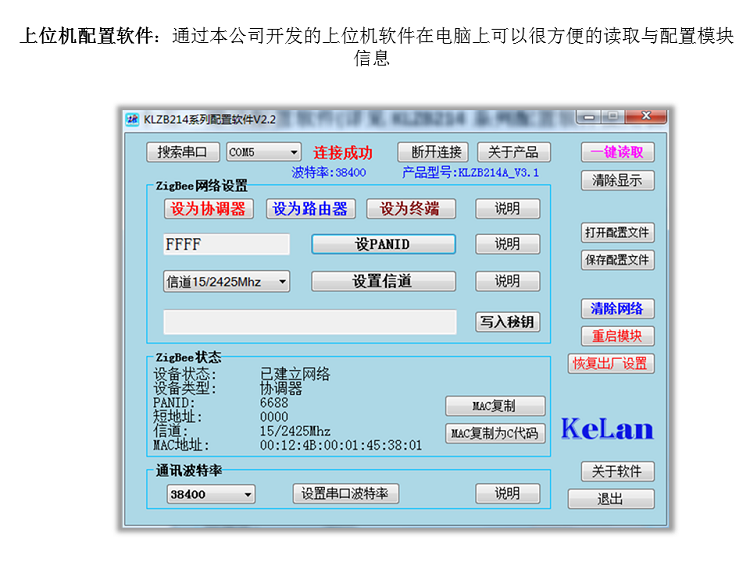Open the 38400 baud rate dropdown
Screen dimensions: 750x562
(x=211, y=494)
